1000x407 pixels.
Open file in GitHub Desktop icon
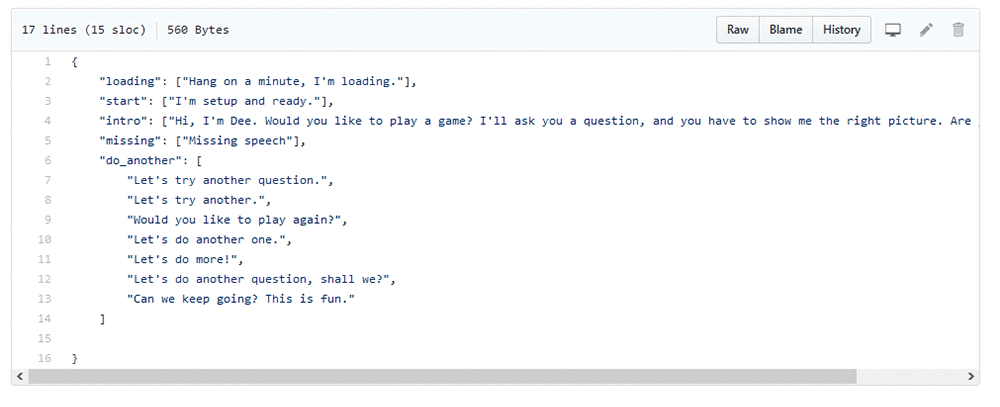pyautogui.click(x=892, y=30)
